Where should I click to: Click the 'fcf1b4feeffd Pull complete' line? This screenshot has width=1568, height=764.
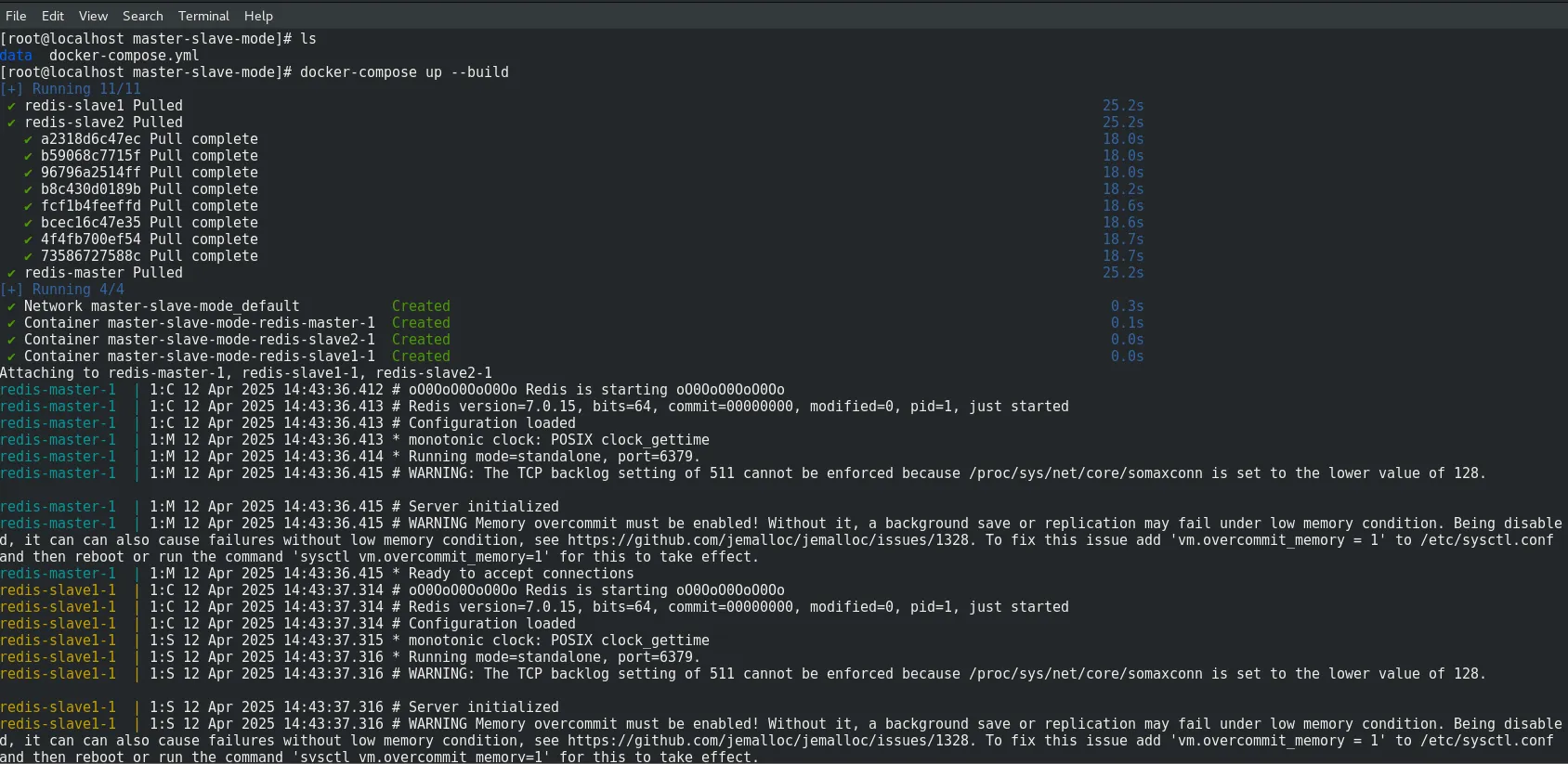(141, 206)
